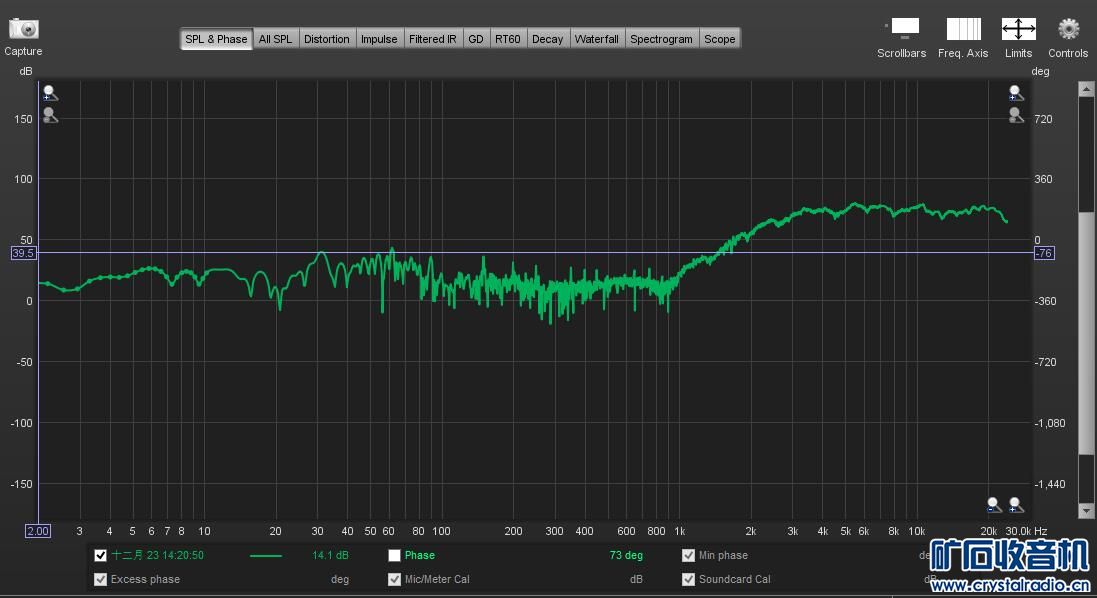Viewport: 1097px width, 598px height.
Task: Click the Freq. Axis icon
Action: pyautogui.click(x=963, y=28)
